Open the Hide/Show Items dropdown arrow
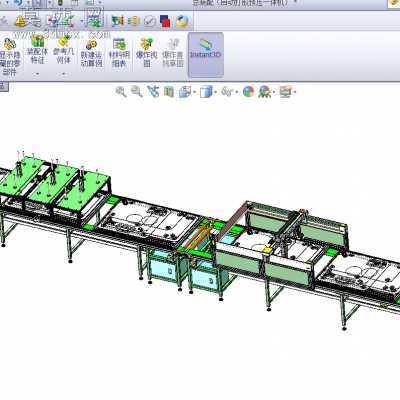 pos(237,92)
